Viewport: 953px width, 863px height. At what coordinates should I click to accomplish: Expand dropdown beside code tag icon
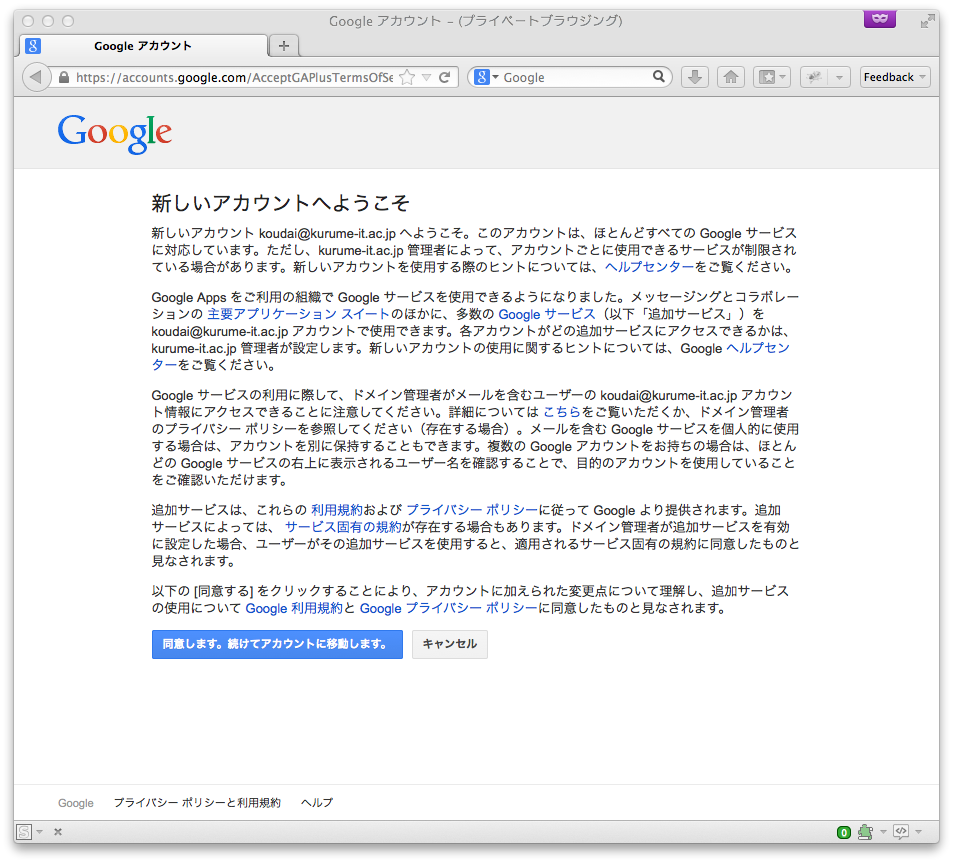(x=918, y=831)
